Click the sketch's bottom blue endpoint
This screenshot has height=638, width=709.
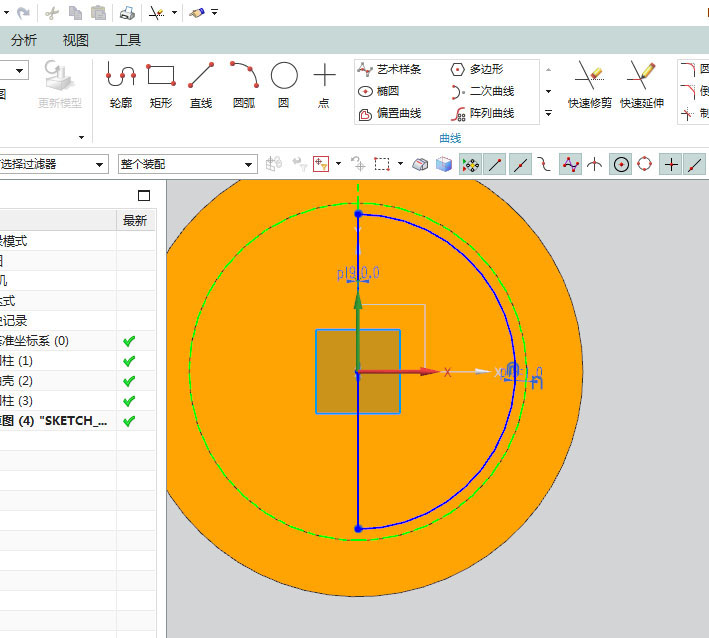click(x=358, y=528)
